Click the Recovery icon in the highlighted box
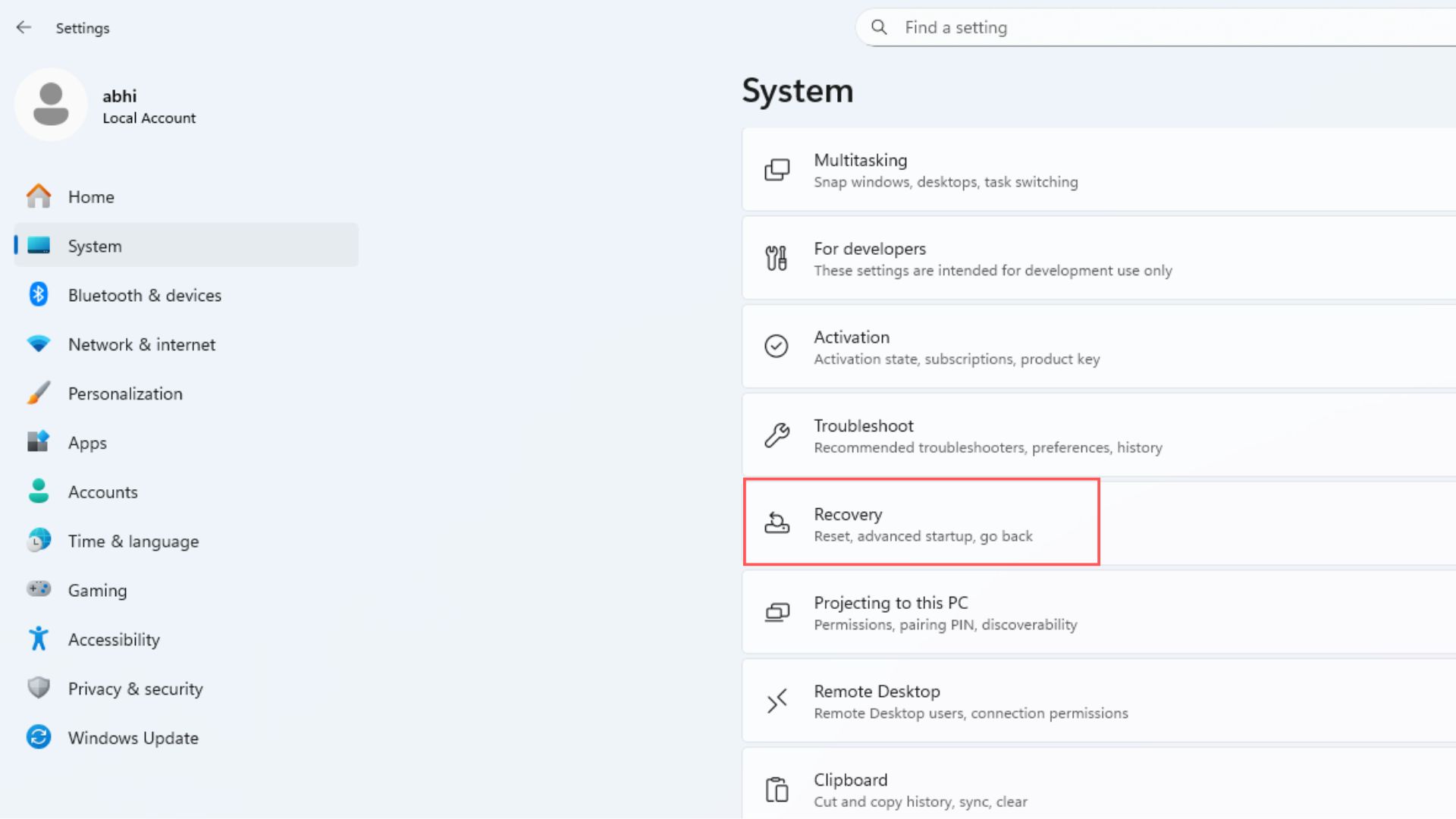This screenshot has height=819, width=1456. 776,523
